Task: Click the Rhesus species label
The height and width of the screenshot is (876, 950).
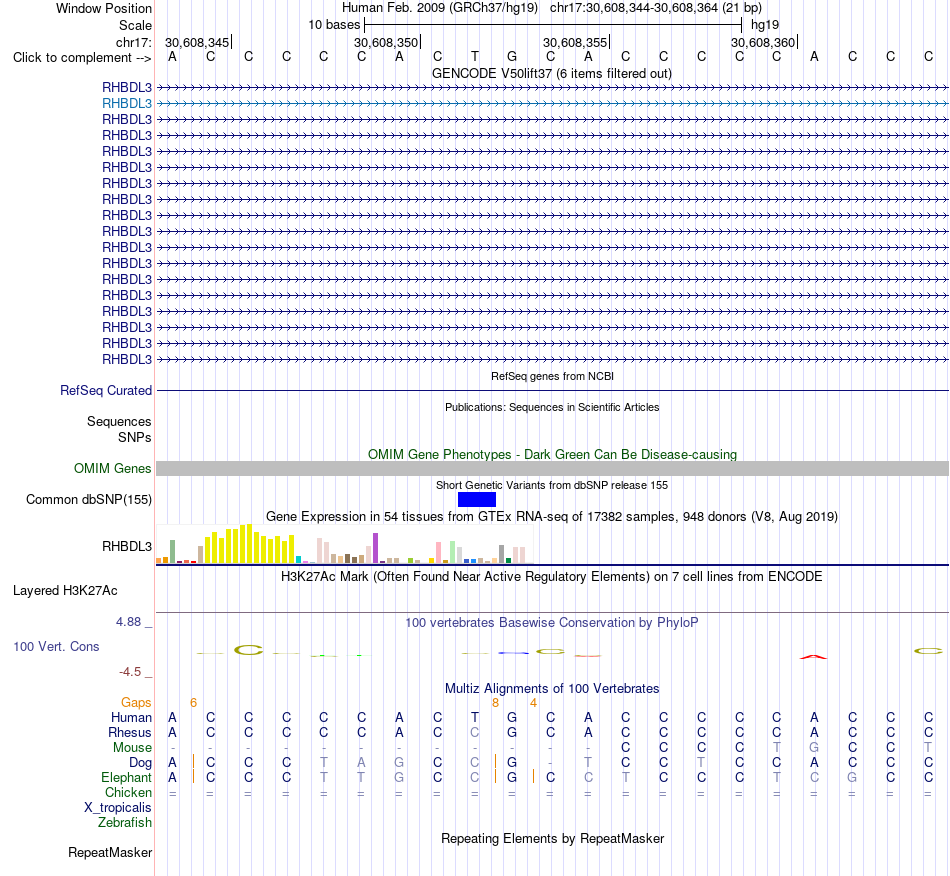Action: [130, 733]
